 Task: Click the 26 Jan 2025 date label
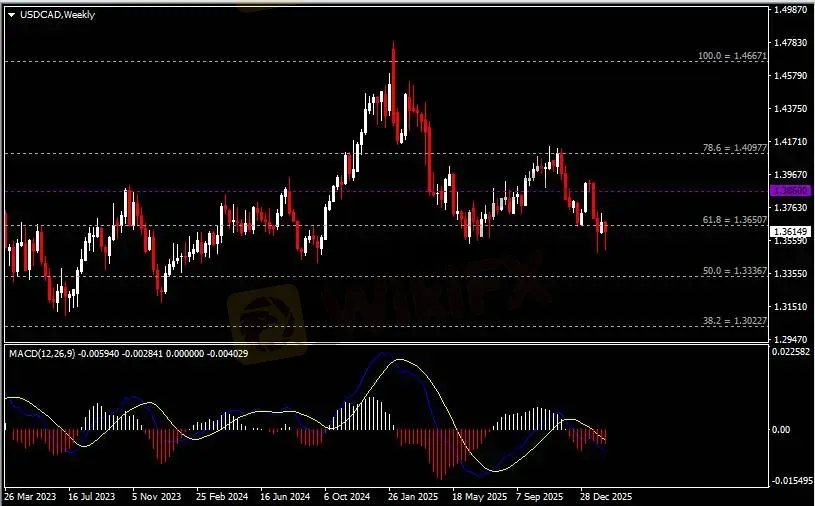[413, 496]
